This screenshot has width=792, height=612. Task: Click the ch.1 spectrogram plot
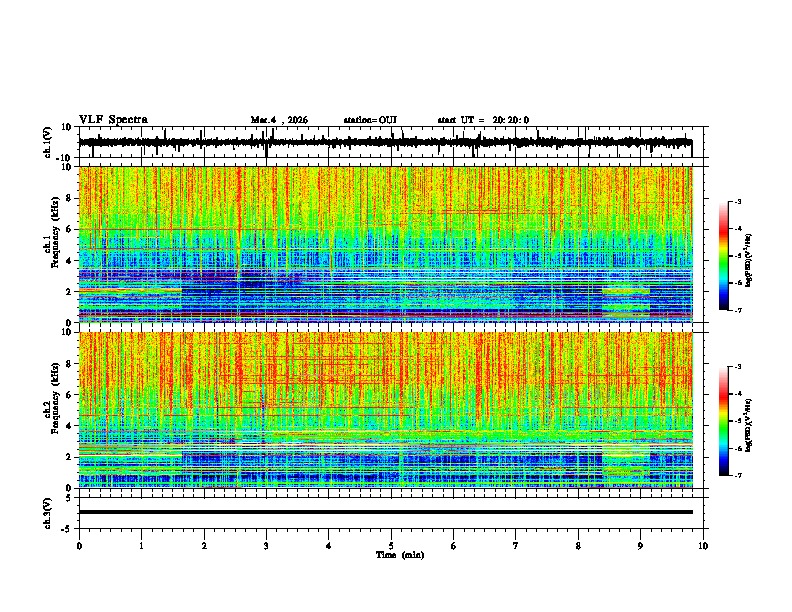386,244
